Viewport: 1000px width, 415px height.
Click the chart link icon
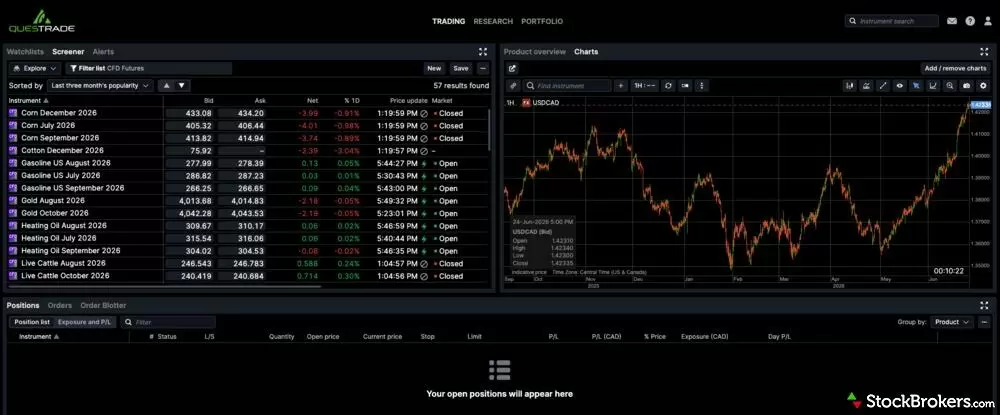(x=513, y=85)
